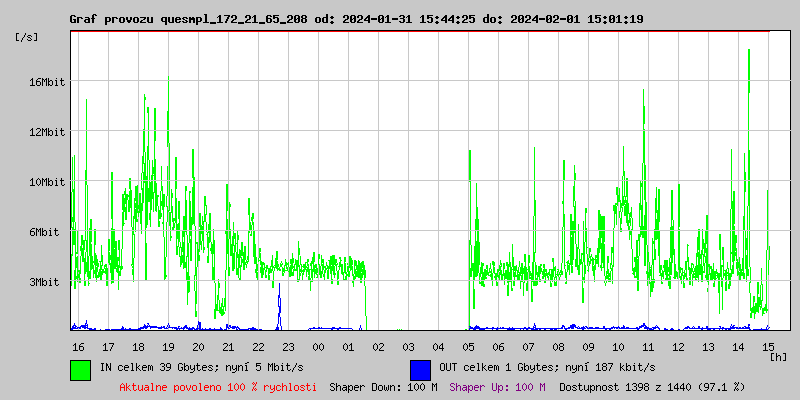Click the Dostupnost 1398 z 1440 text

click(652, 387)
